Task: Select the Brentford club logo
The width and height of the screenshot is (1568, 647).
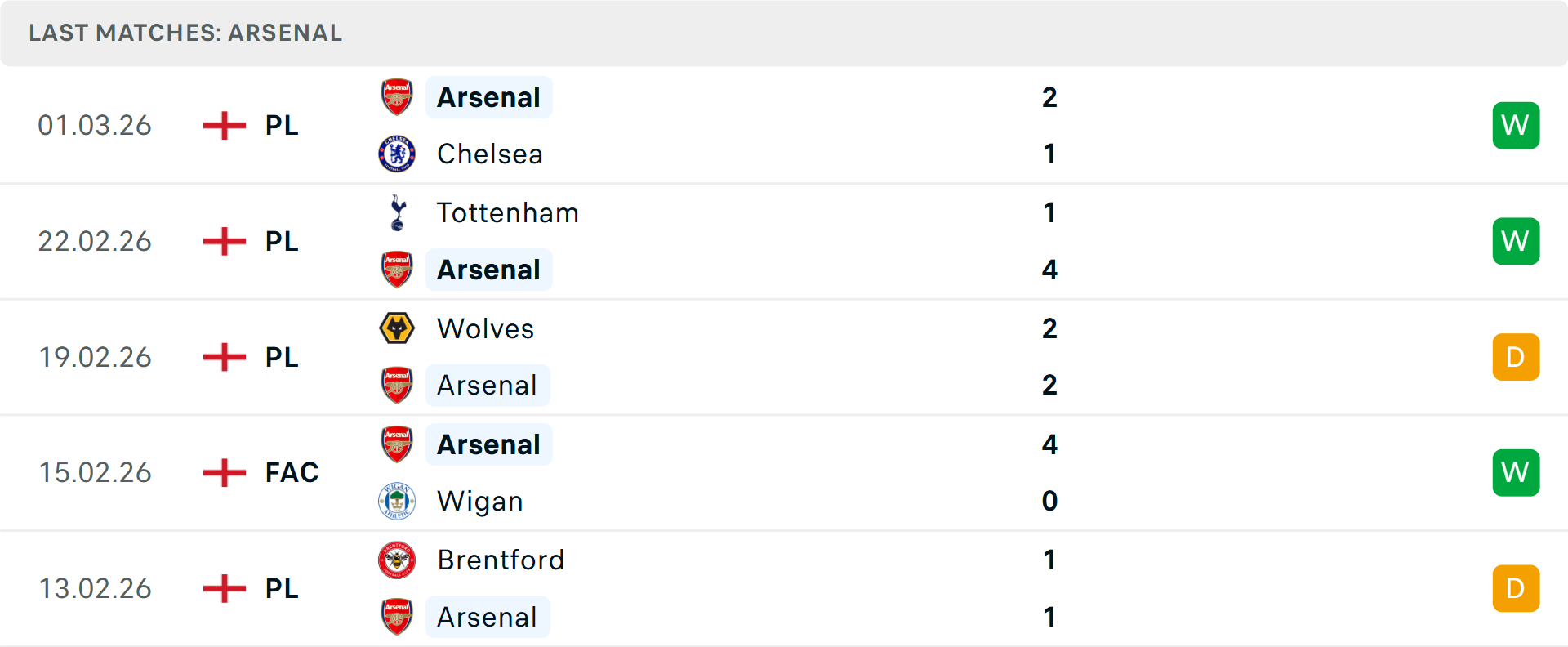Action: pos(397,560)
